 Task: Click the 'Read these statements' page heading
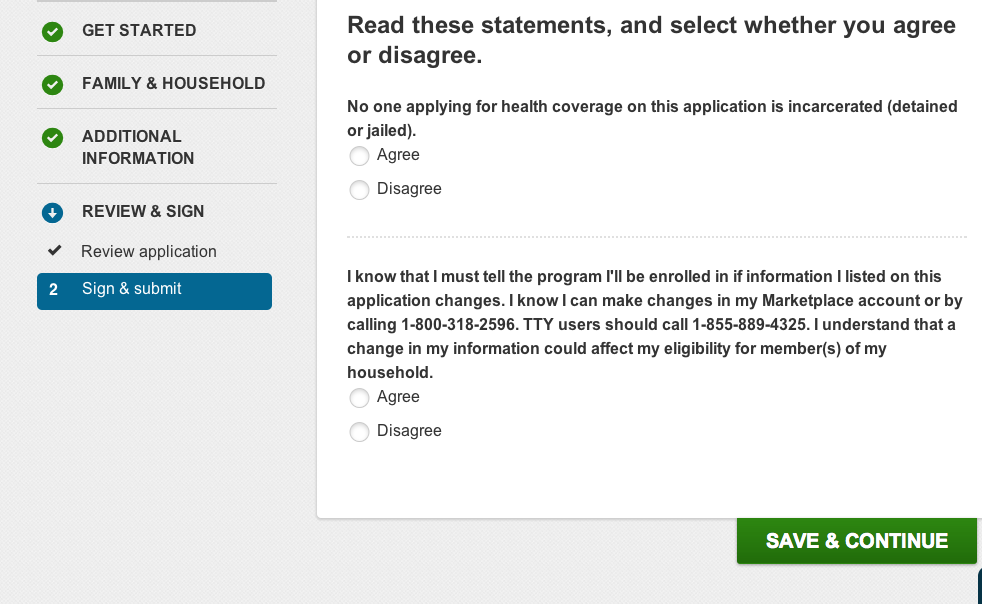coord(651,40)
